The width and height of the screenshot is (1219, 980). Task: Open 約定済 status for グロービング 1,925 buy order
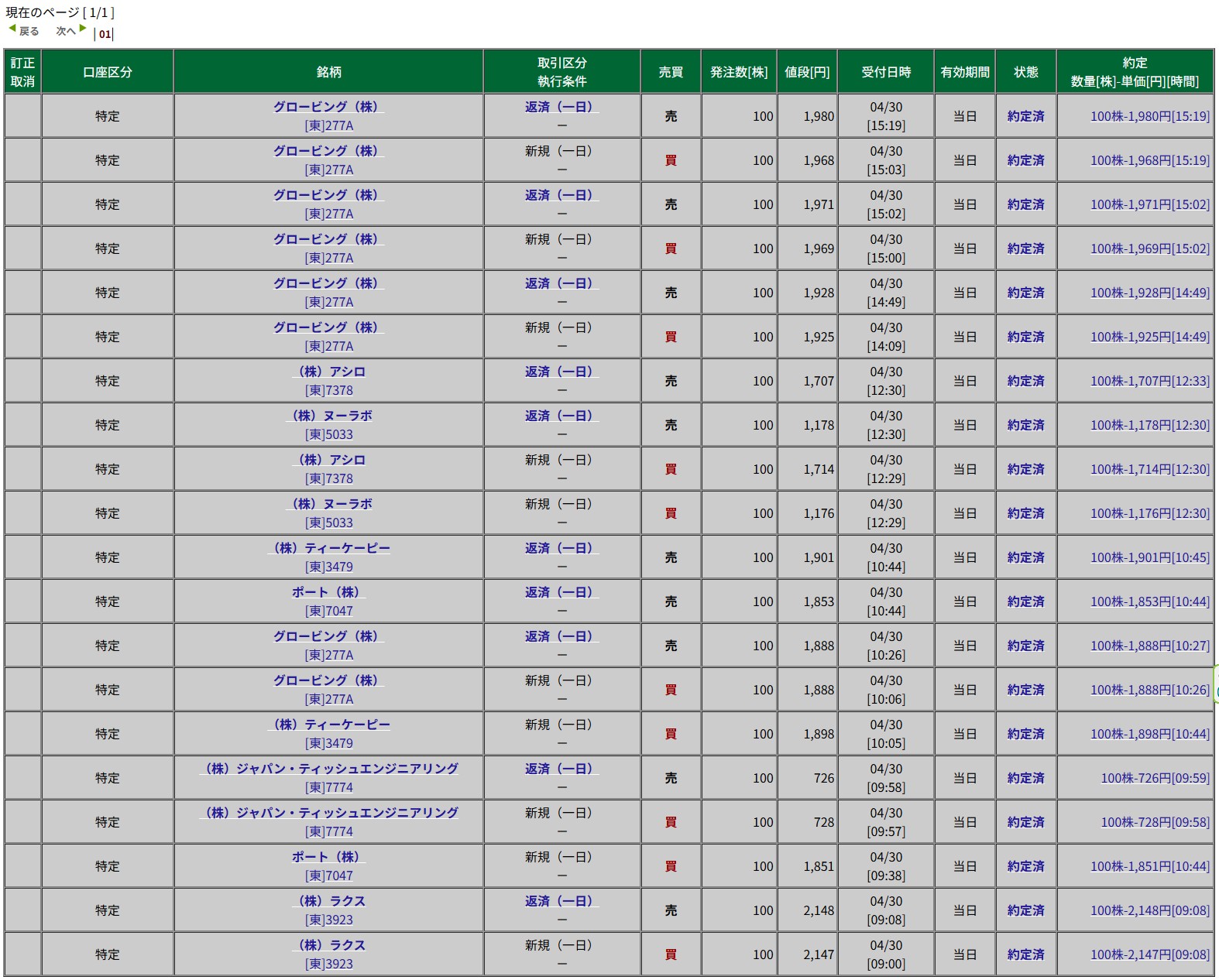(1025, 338)
